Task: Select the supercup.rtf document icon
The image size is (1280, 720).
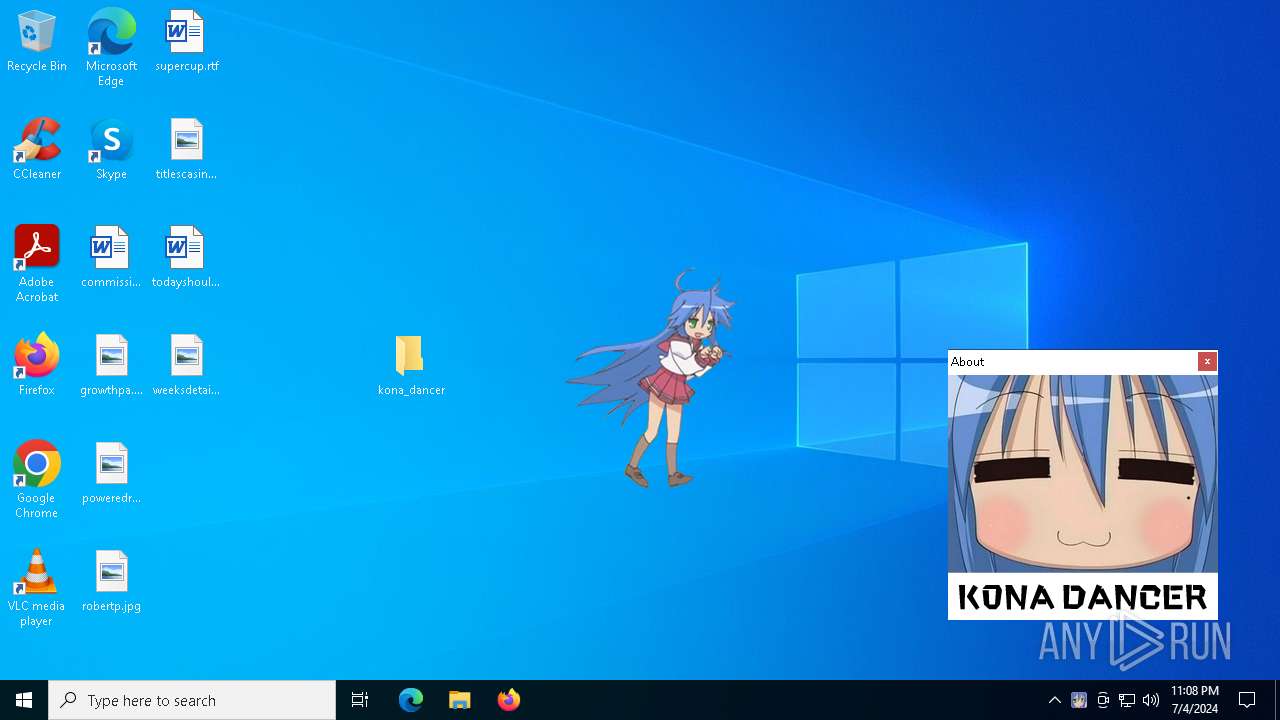Action: pyautogui.click(x=186, y=42)
